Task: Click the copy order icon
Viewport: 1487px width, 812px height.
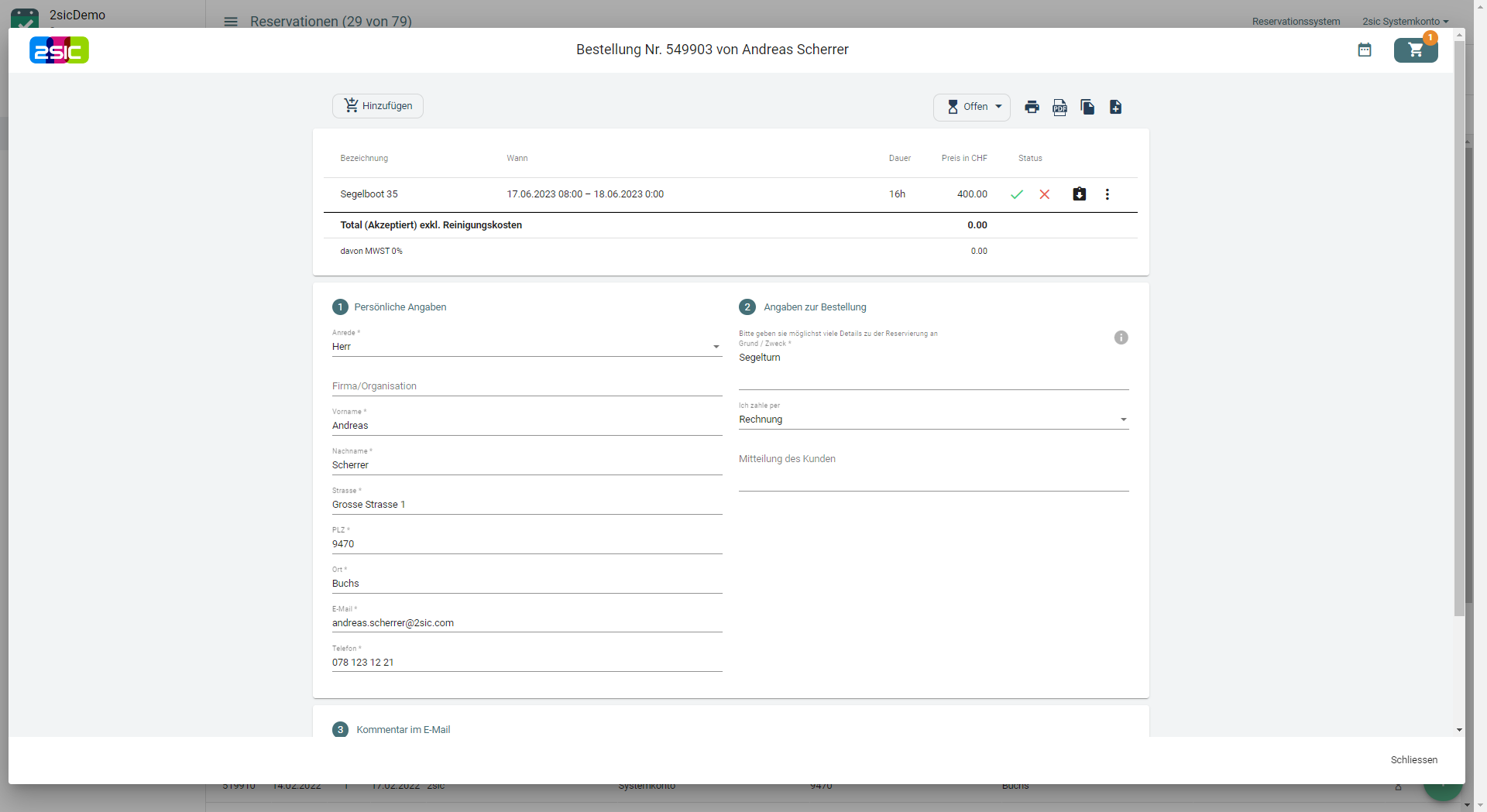Action: (1087, 107)
